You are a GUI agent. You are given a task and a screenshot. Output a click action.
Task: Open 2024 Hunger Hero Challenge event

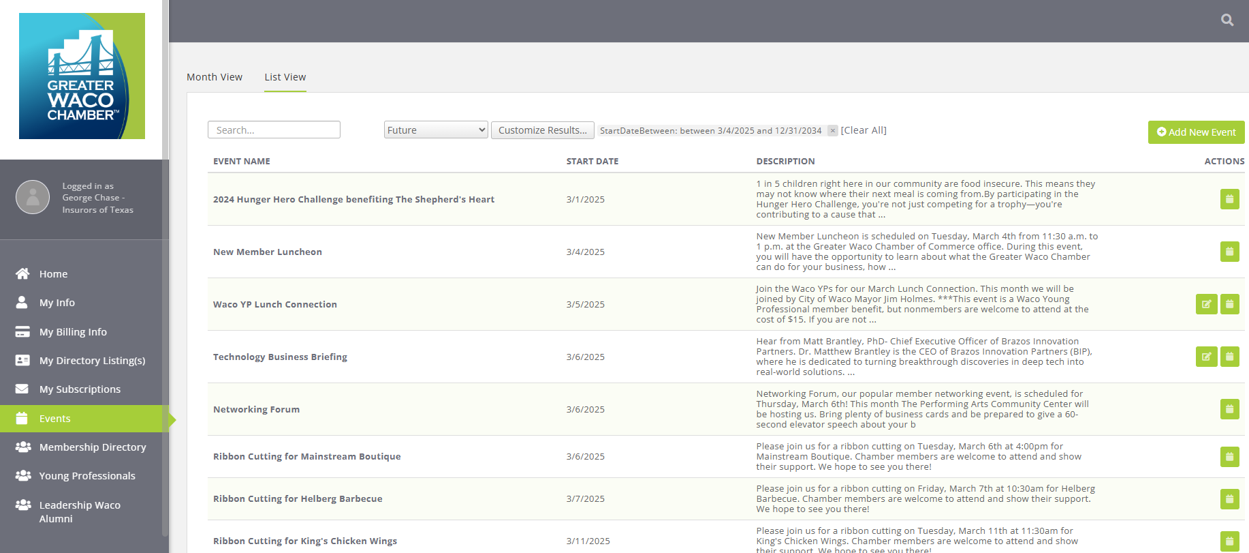354,199
